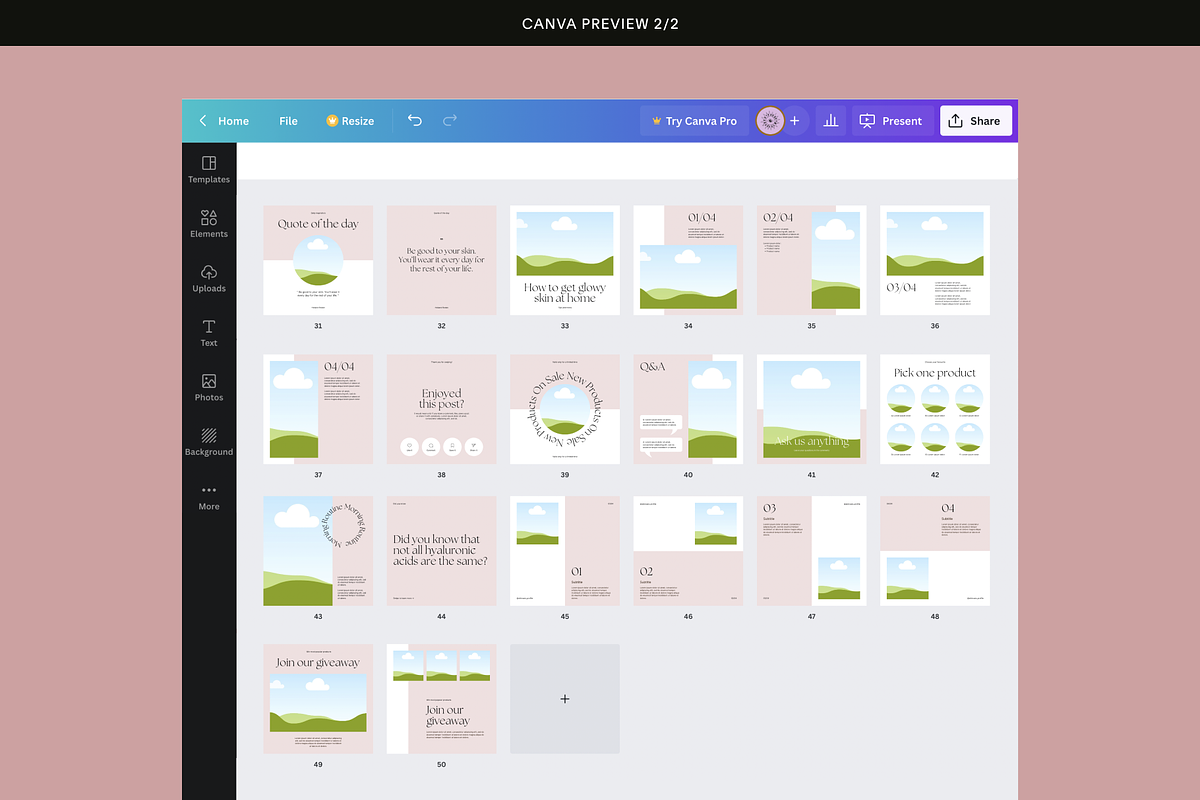Select page 36 with 03/04 heading
The width and height of the screenshot is (1200, 800).
(x=935, y=261)
